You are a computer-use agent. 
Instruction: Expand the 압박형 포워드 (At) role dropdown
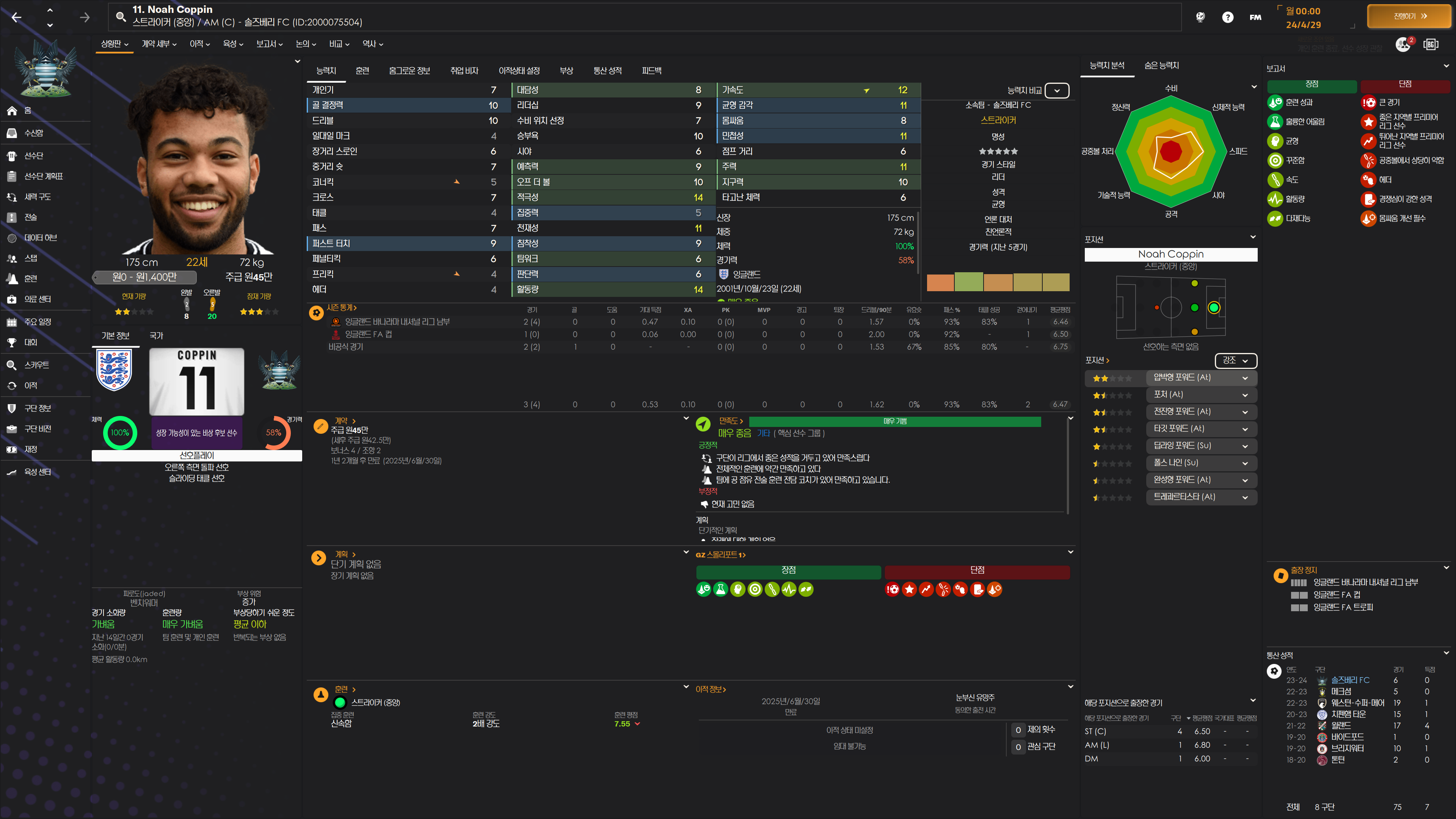point(1244,378)
